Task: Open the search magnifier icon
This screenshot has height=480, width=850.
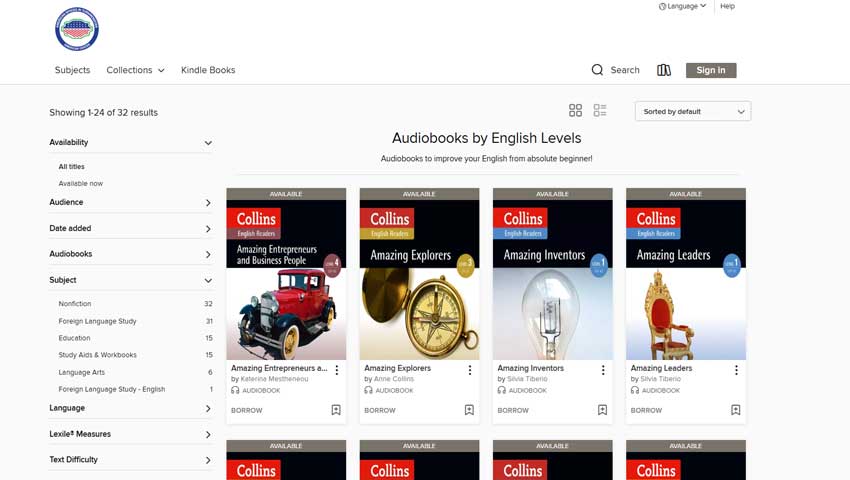Action: (x=597, y=70)
